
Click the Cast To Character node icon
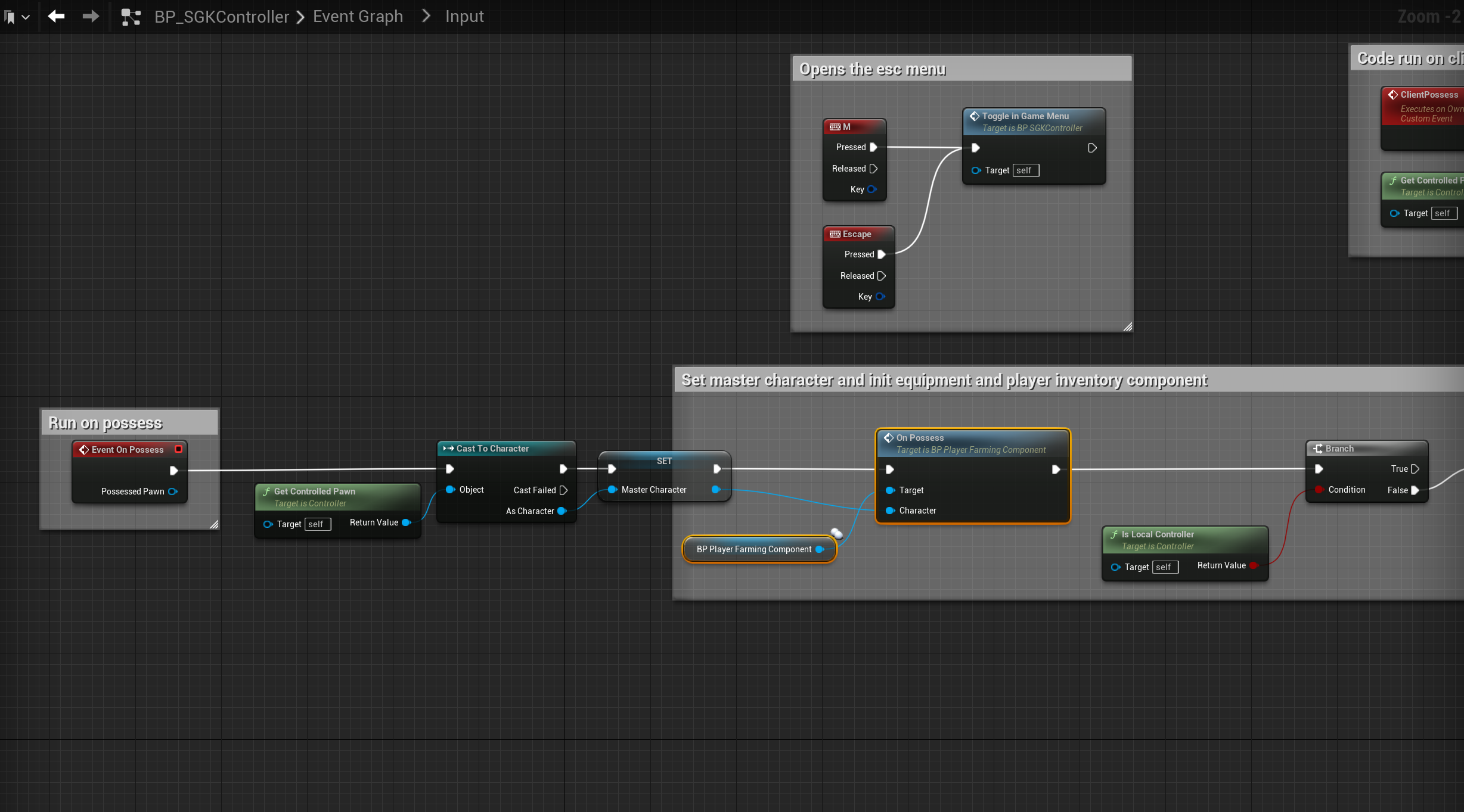pyautogui.click(x=448, y=449)
